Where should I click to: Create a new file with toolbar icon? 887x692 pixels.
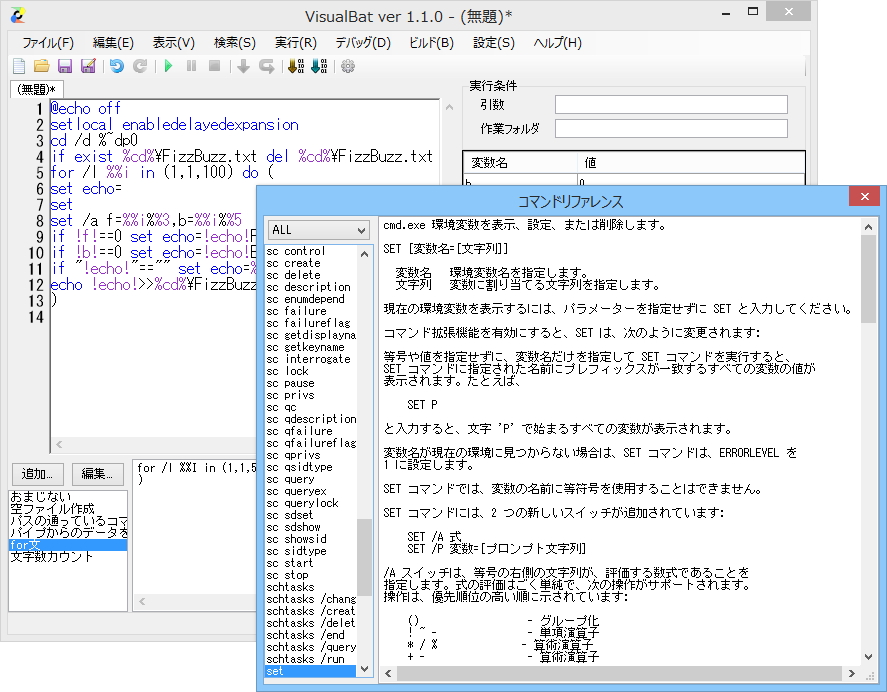[x=19, y=66]
